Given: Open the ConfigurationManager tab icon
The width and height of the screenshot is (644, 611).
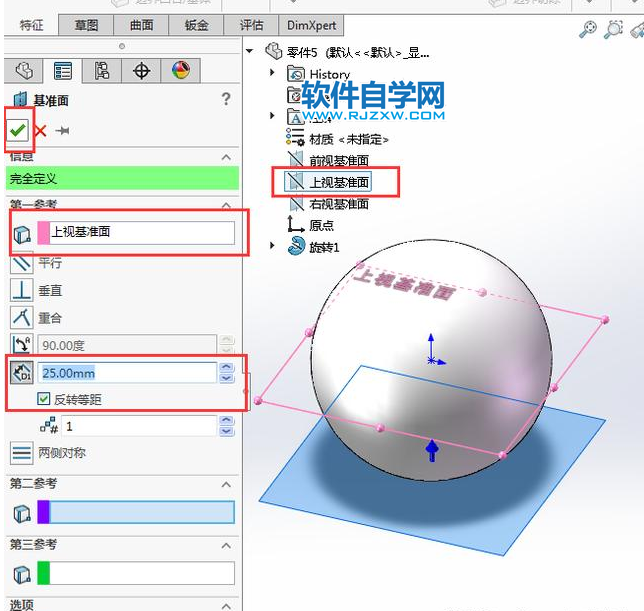Looking at the screenshot, I should tap(102, 71).
